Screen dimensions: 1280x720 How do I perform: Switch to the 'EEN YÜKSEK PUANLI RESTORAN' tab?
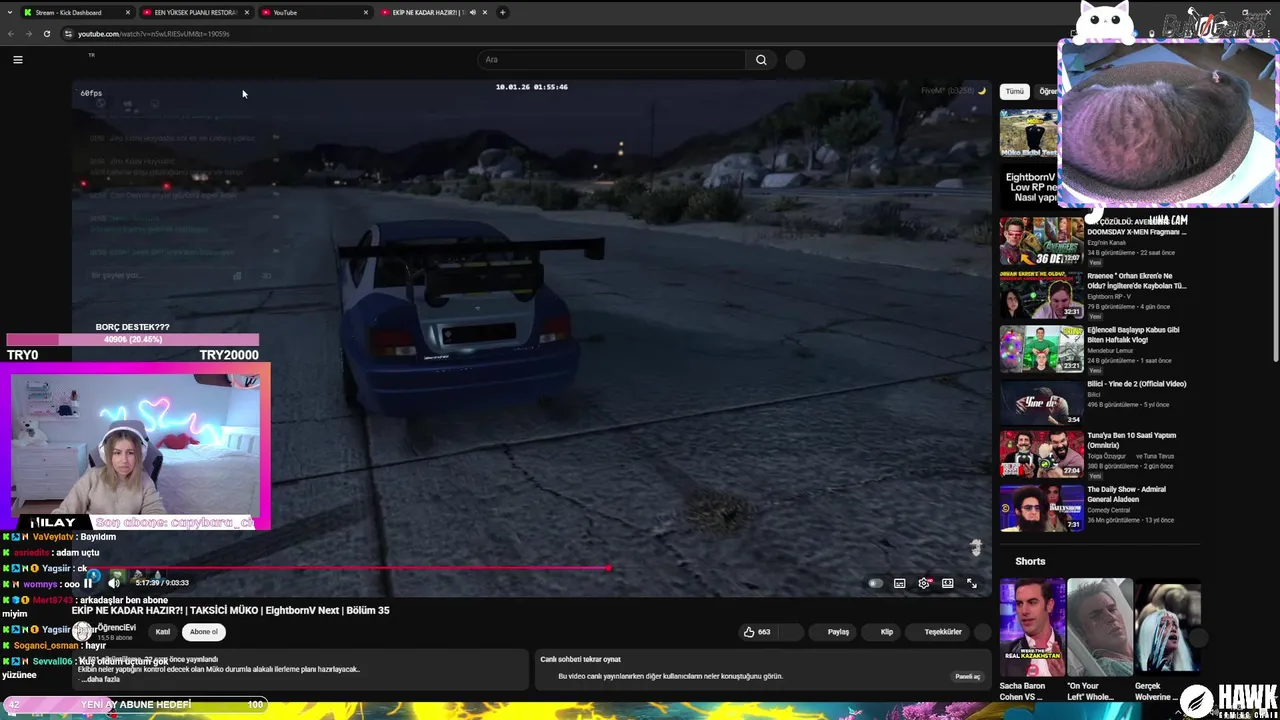tap(195, 13)
